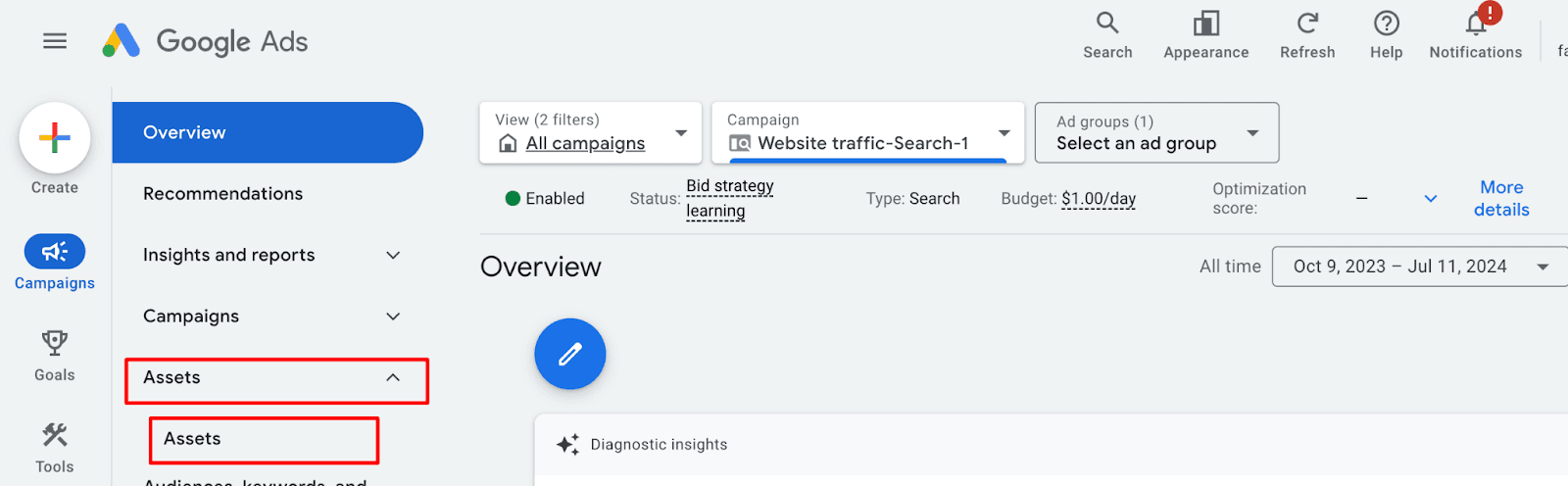This screenshot has width=1568, height=486.
Task: Open the Appearance settings
Action: click(1205, 35)
